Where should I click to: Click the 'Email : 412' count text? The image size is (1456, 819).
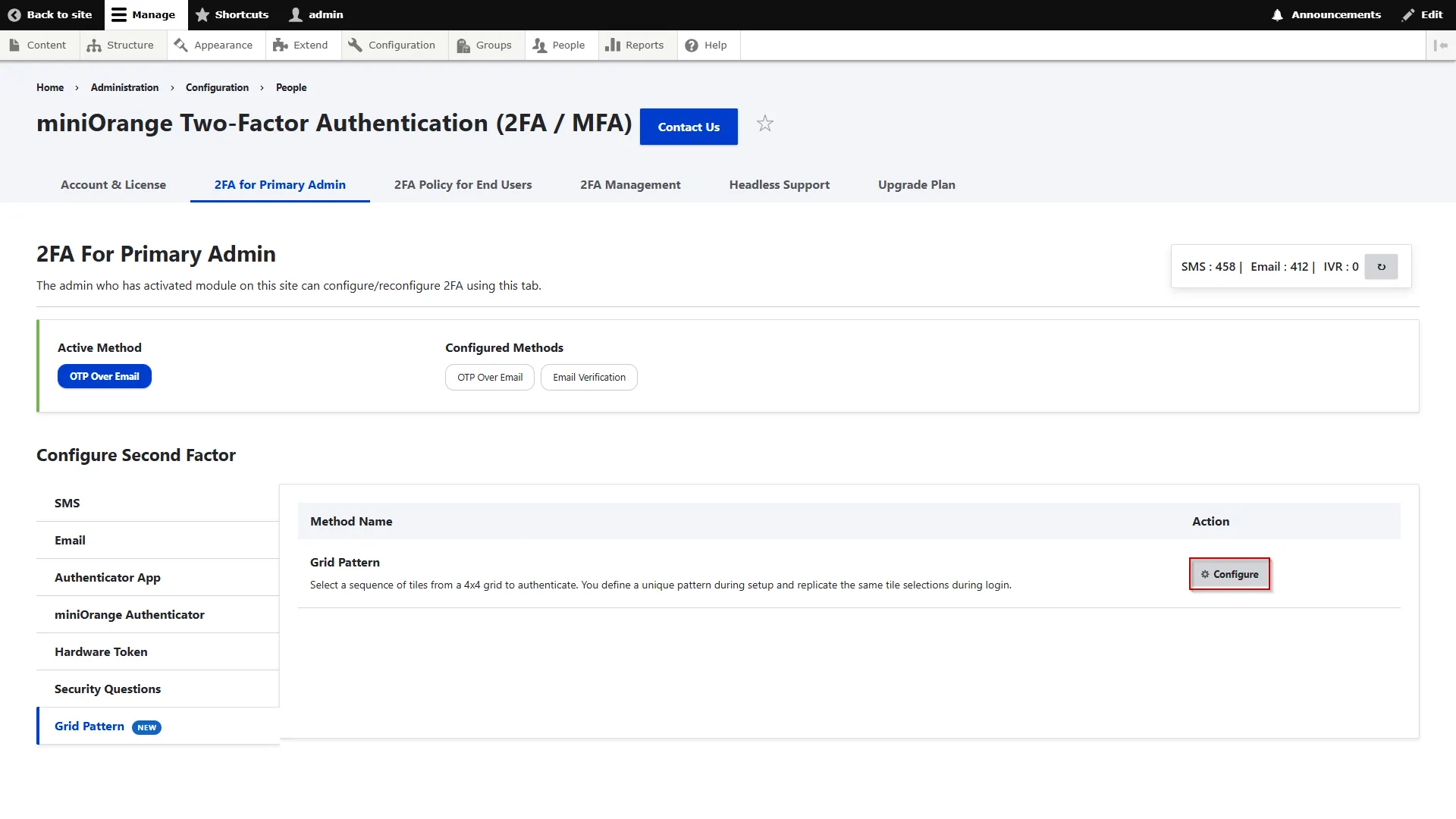1279,267
